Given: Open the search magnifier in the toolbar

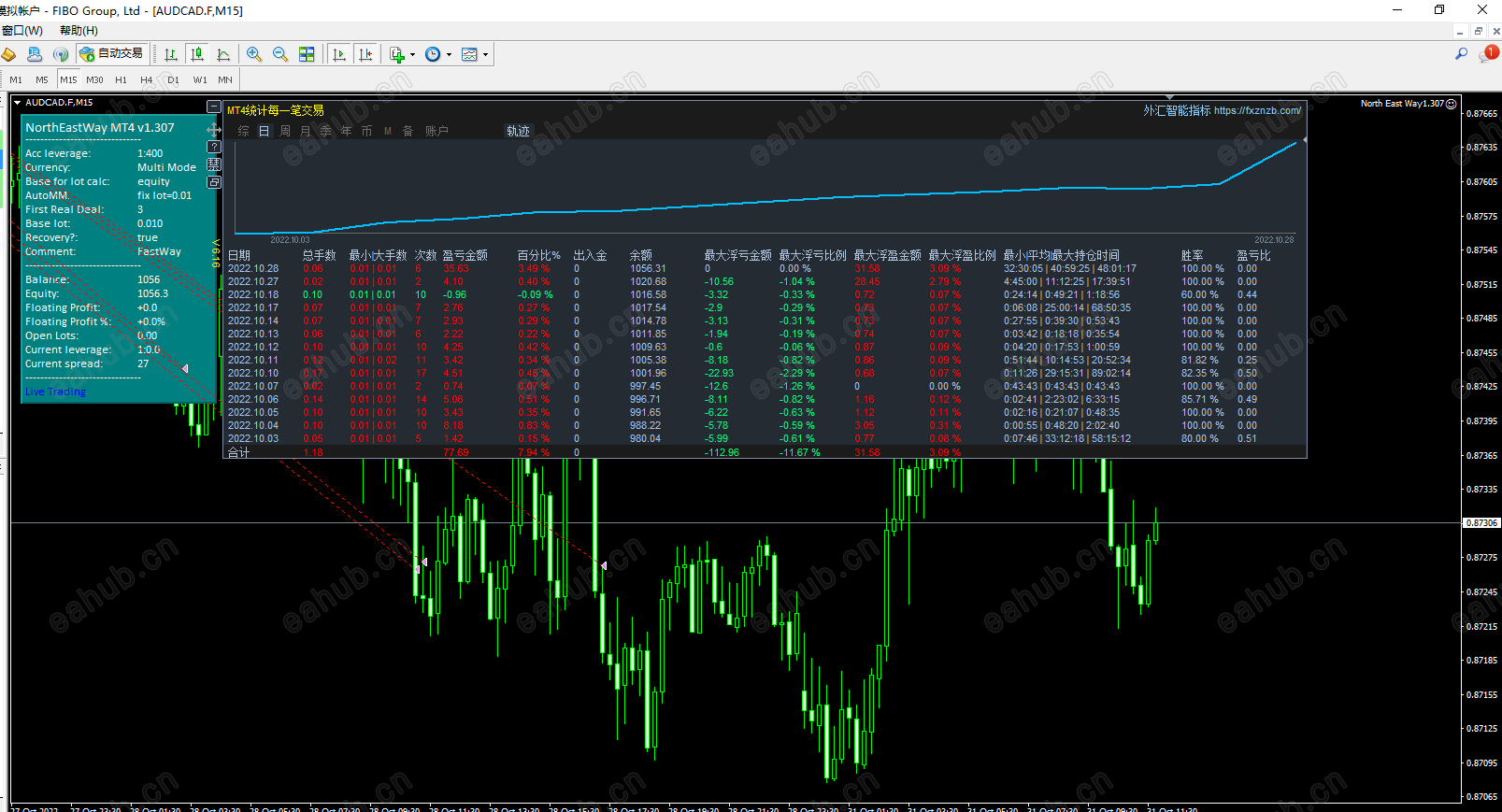Looking at the screenshot, I should 1461,54.
